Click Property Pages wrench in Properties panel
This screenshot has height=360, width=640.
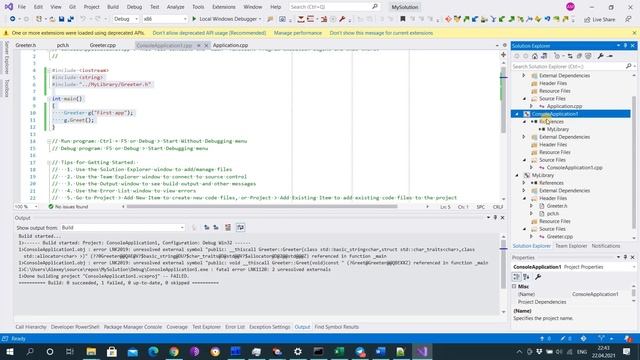coord(538,277)
